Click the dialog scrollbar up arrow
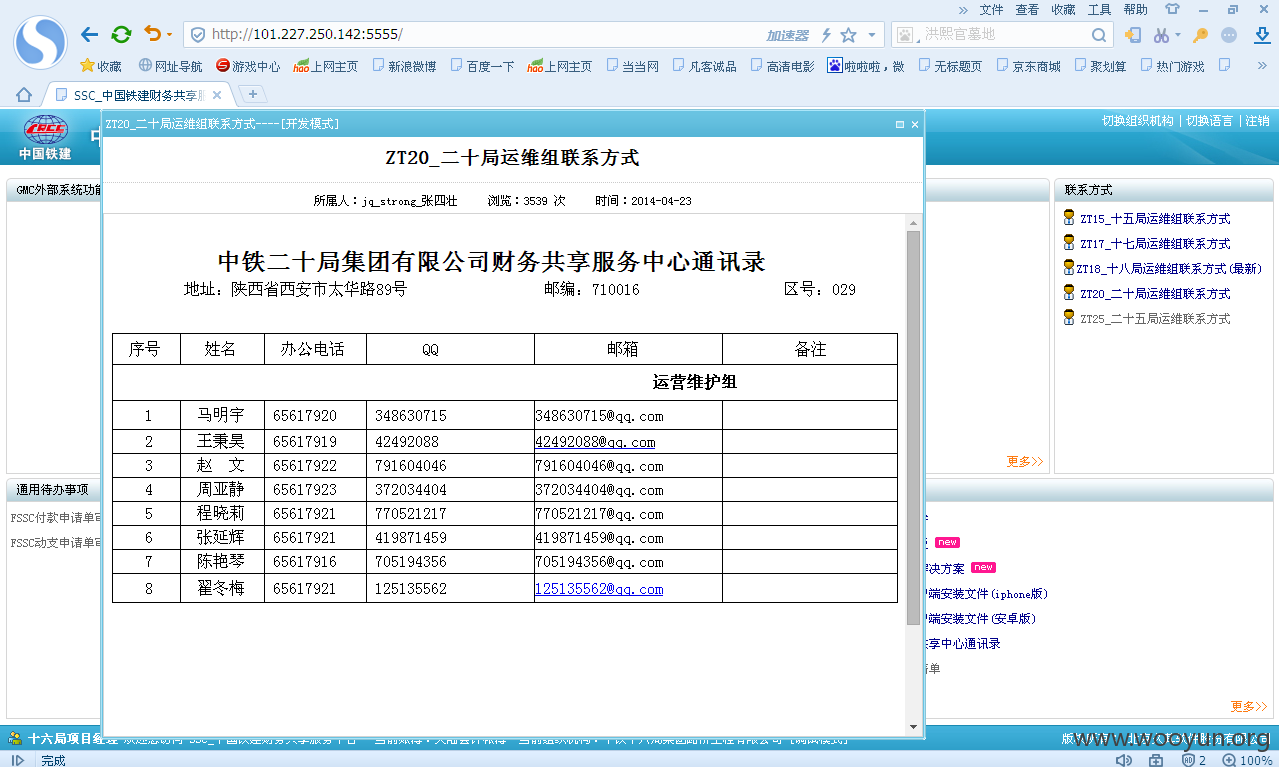 913,222
